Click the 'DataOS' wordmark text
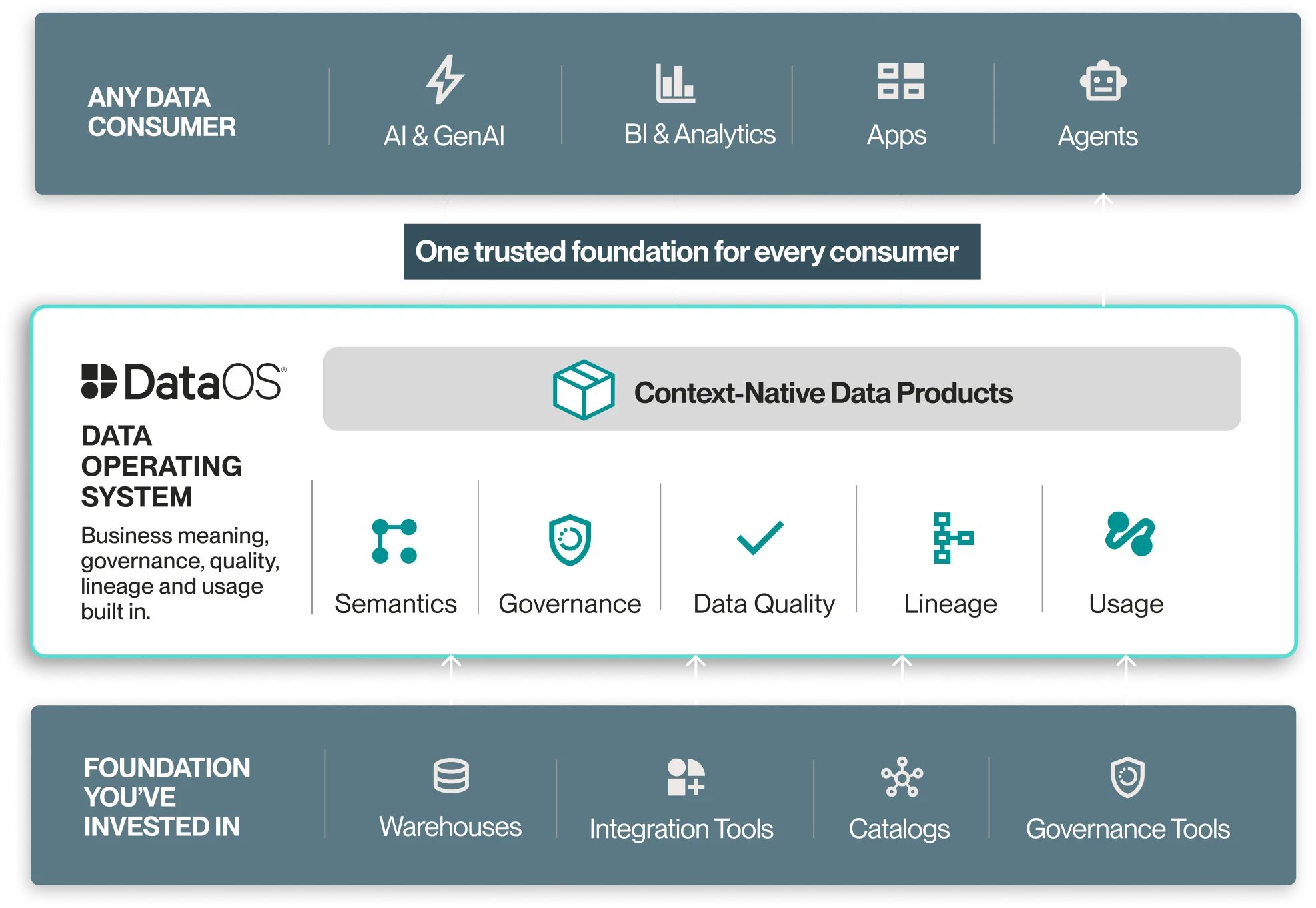This screenshot has width=1316, height=908. click(x=205, y=382)
